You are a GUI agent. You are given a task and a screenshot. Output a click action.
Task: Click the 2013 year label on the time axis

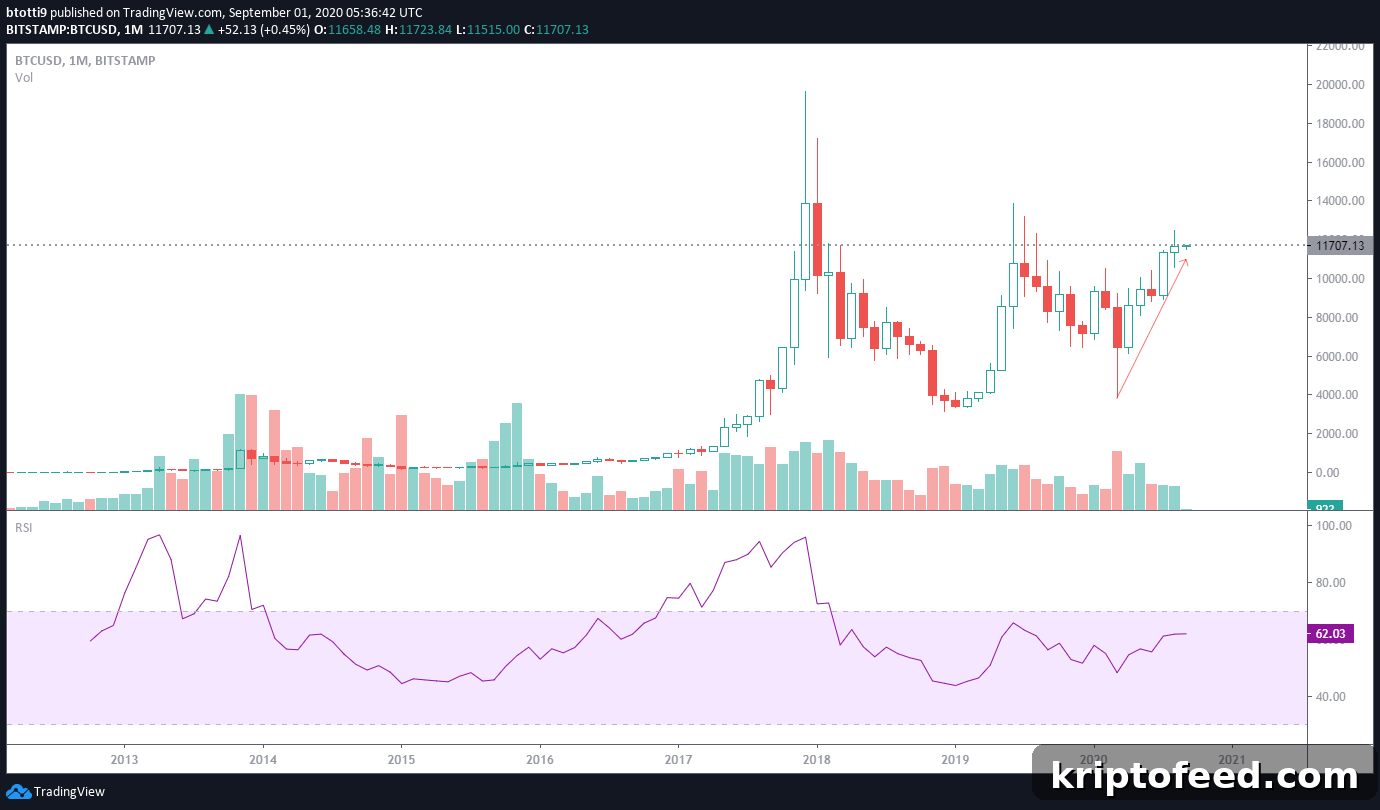click(x=124, y=758)
